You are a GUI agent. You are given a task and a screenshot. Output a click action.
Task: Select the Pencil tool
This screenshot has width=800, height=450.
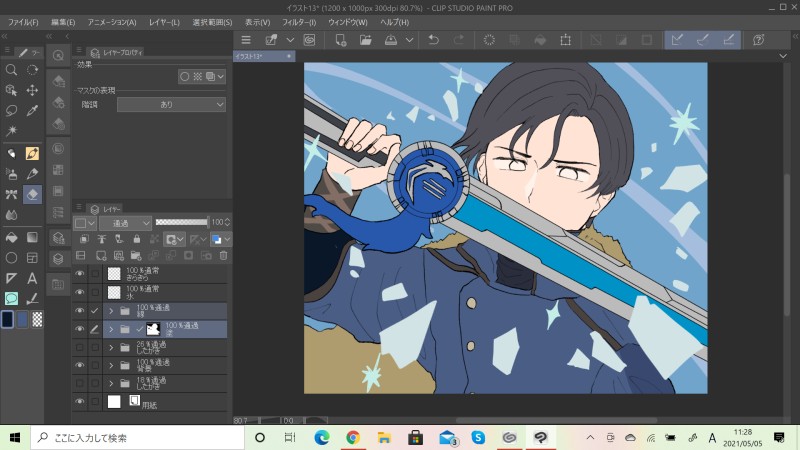[x=32, y=174]
